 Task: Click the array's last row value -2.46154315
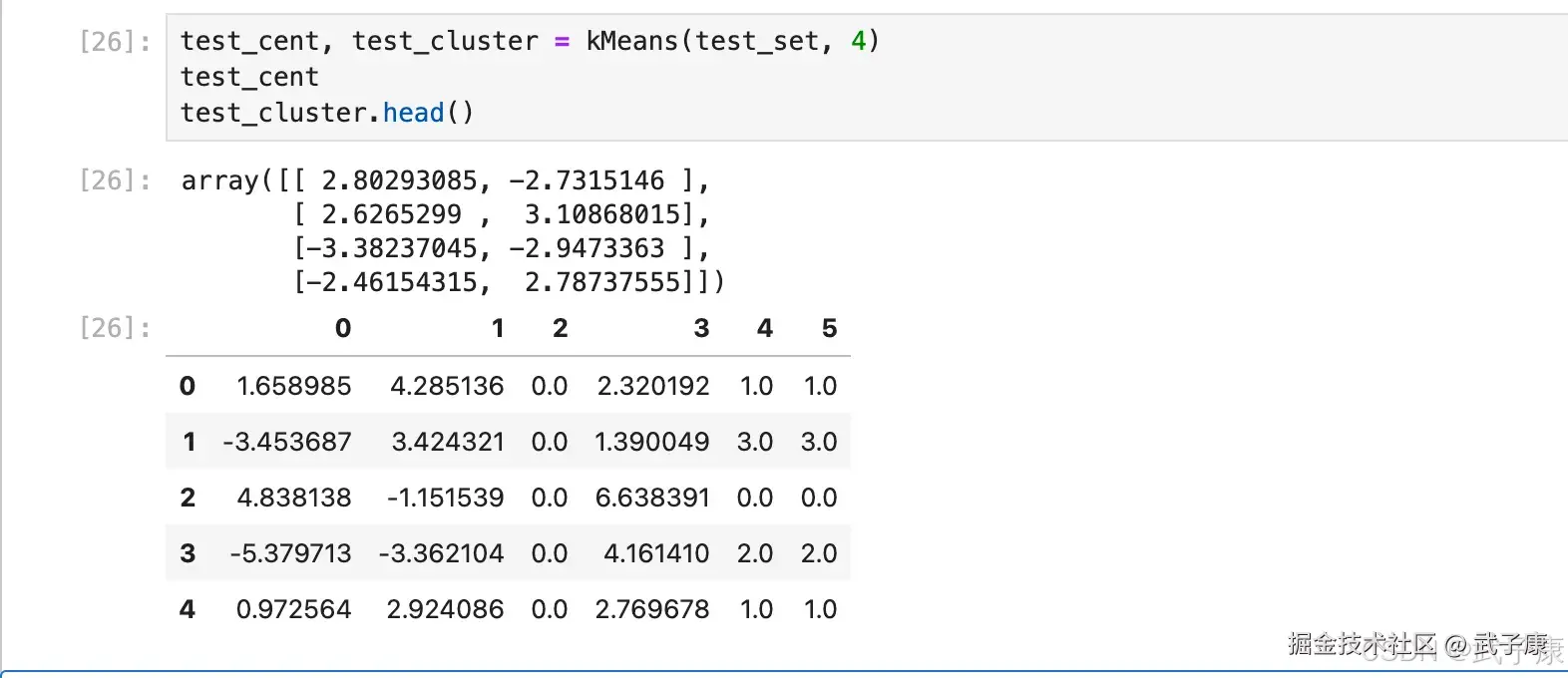point(391,282)
